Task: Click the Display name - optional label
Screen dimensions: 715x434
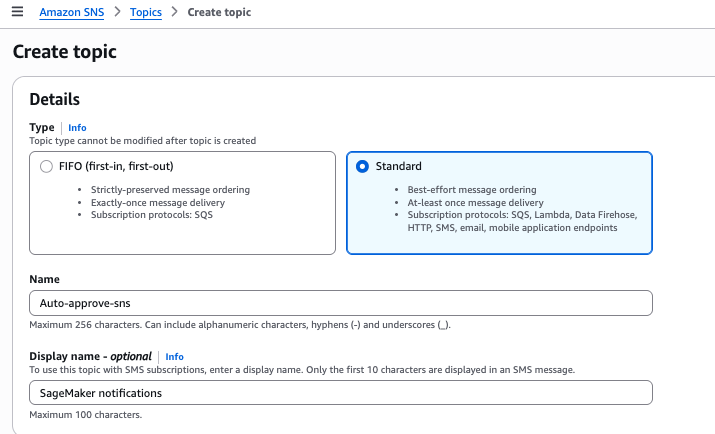Action: pos(90,356)
